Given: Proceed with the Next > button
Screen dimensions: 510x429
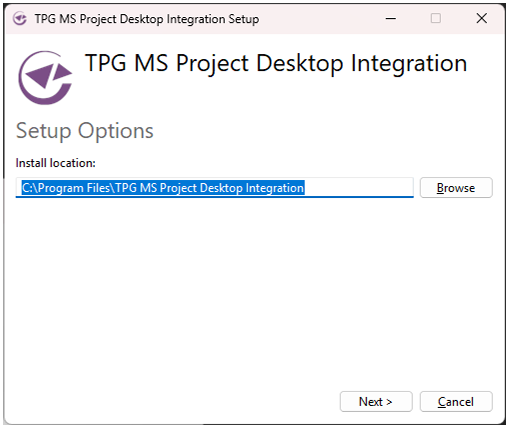Looking at the screenshot, I should [376, 402].
